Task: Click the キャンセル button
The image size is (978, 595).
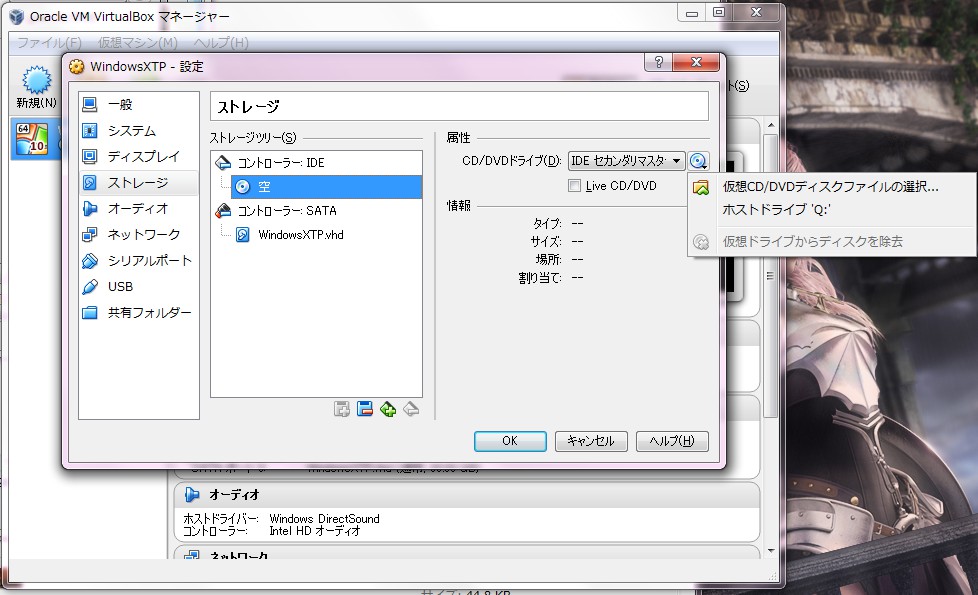Action: [x=591, y=441]
